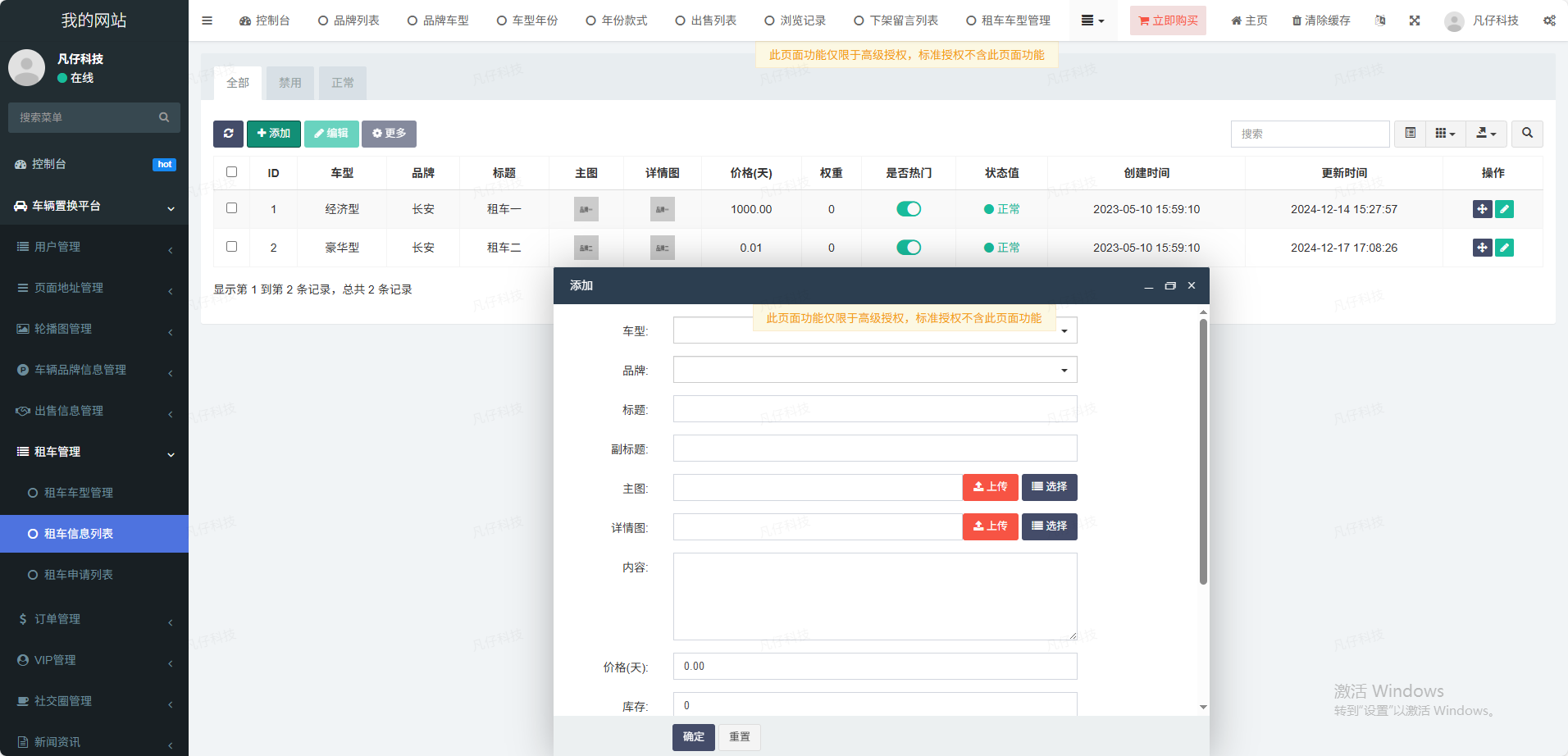Expand the 用户管理 sidebar menu
This screenshot has width=1568, height=756.
[94, 247]
